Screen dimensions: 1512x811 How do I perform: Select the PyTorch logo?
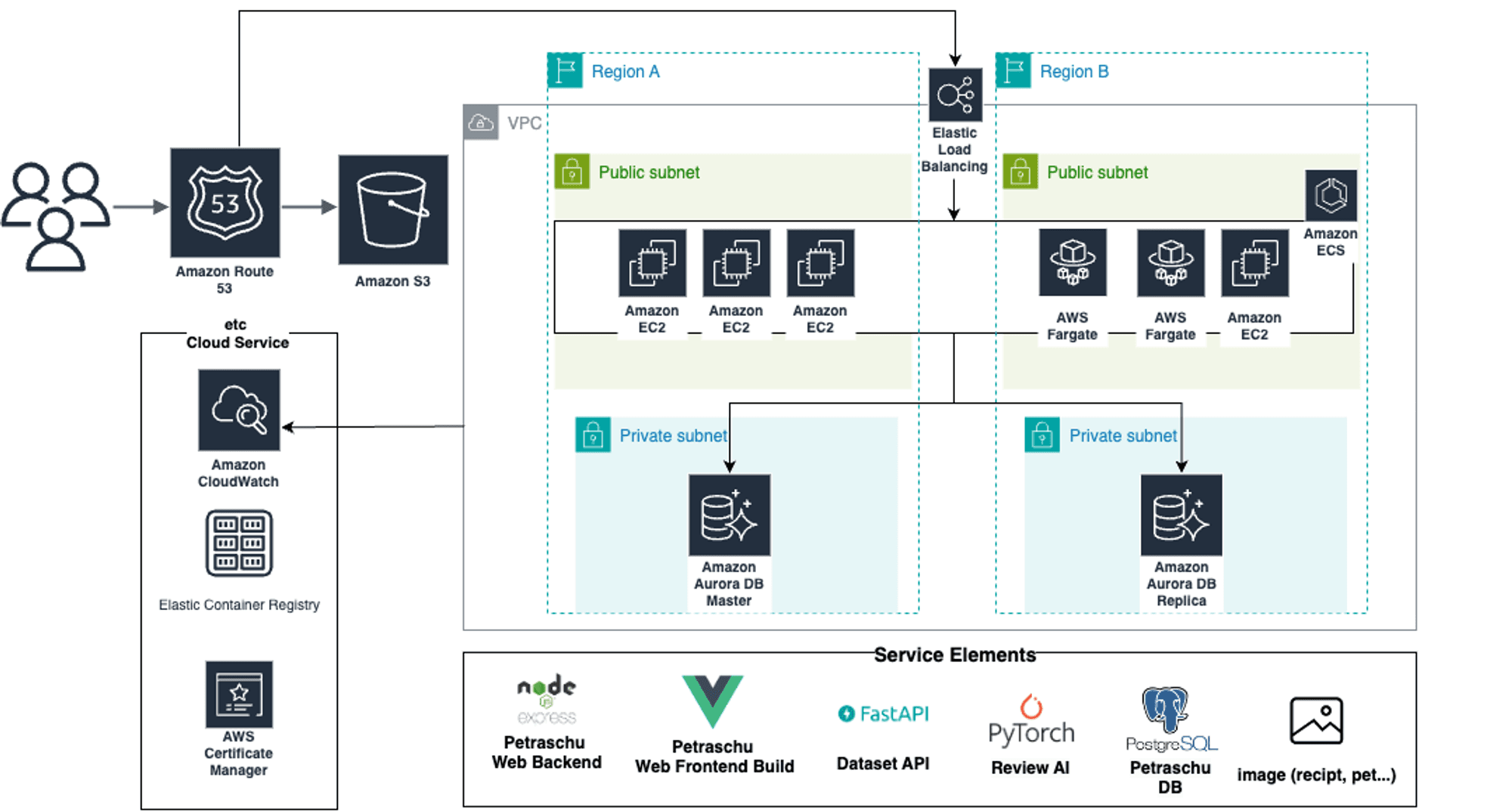point(1031,720)
